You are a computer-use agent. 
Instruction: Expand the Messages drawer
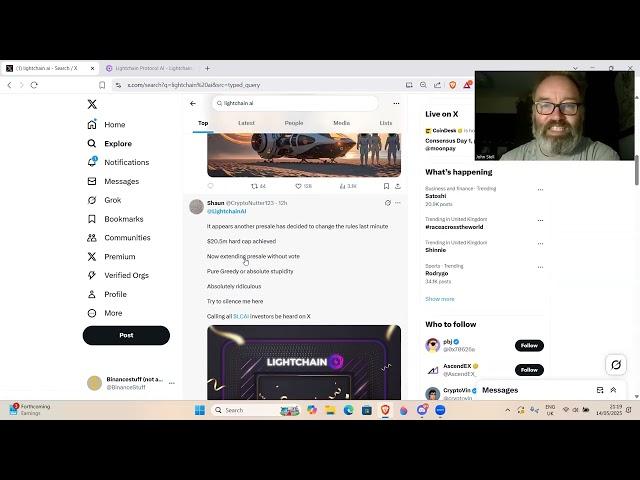click(613, 390)
